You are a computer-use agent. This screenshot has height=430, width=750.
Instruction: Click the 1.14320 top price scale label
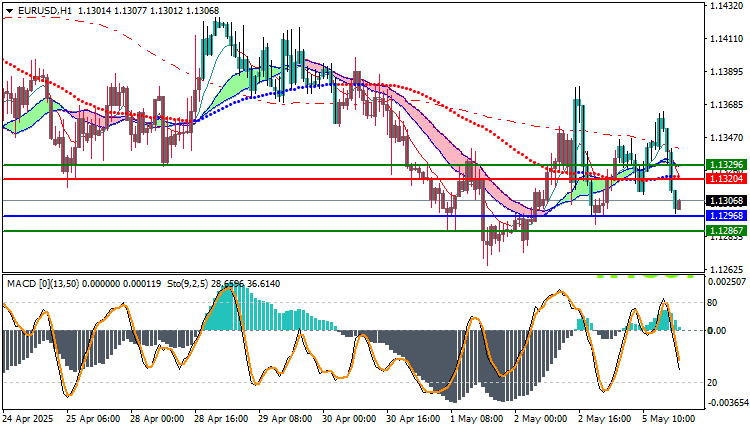726,6
